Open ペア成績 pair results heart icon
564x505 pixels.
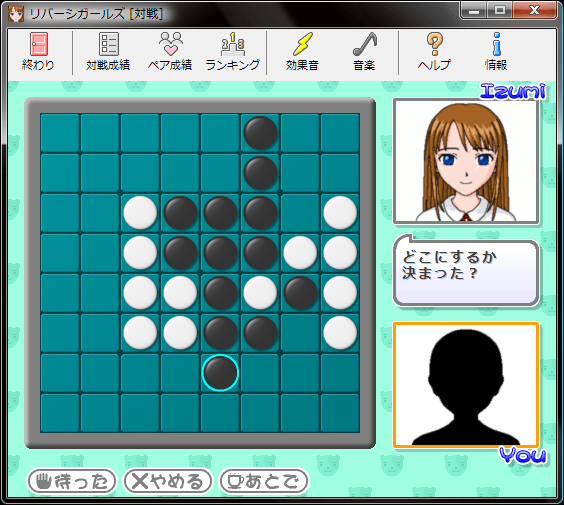click(170, 44)
